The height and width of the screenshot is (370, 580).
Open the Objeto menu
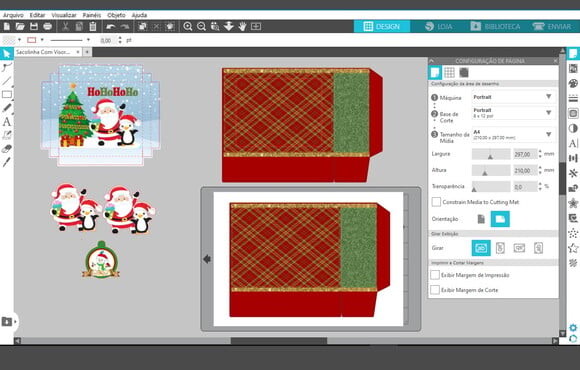tap(116, 15)
